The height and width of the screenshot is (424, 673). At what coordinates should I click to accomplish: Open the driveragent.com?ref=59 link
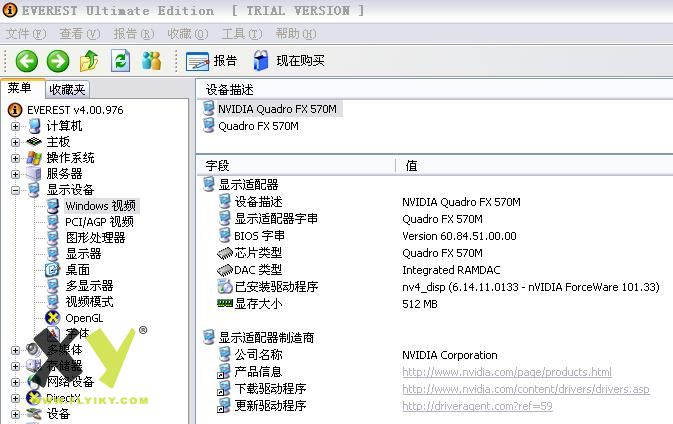tap(477, 406)
